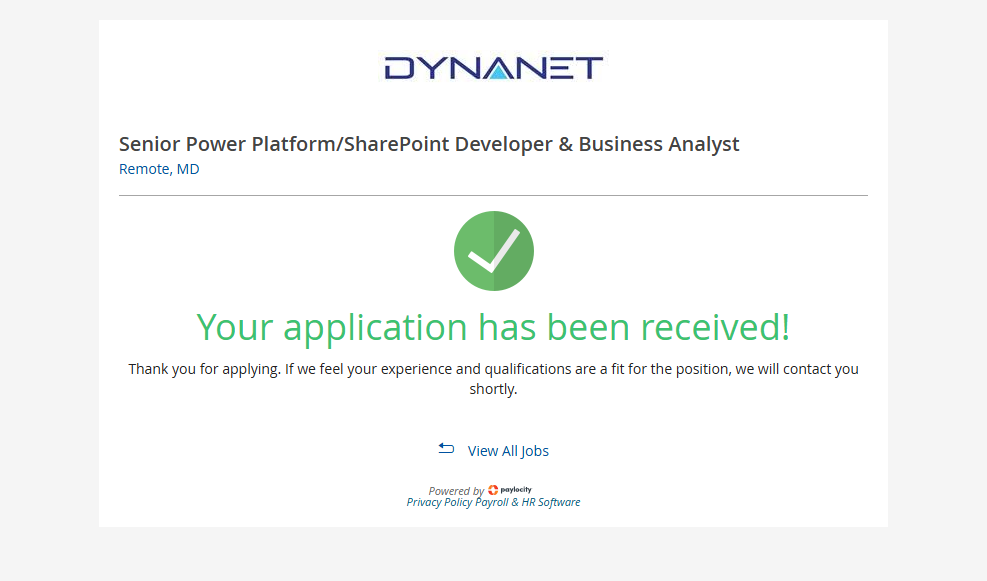Click the 'Powered by' footer text

456,491
